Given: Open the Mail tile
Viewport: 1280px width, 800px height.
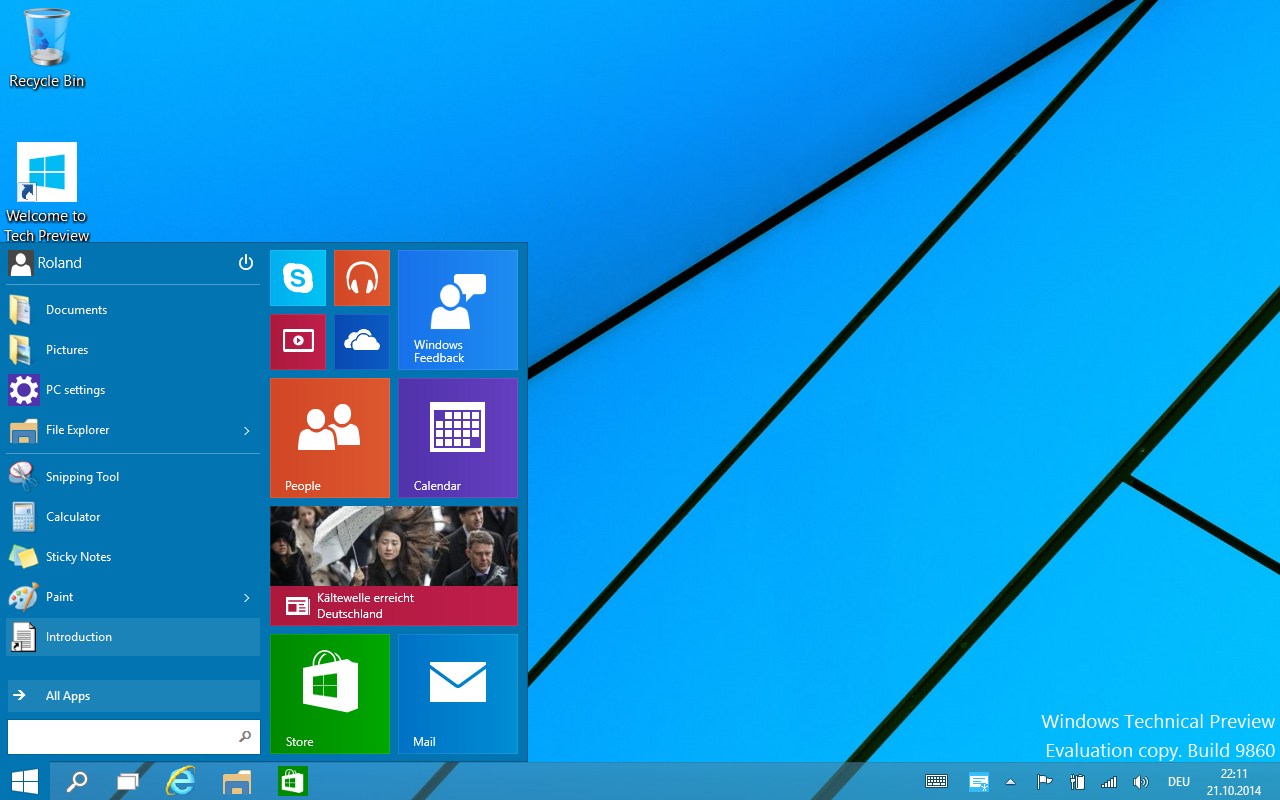Looking at the screenshot, I should pyautogui.click(x=458, y=694).
